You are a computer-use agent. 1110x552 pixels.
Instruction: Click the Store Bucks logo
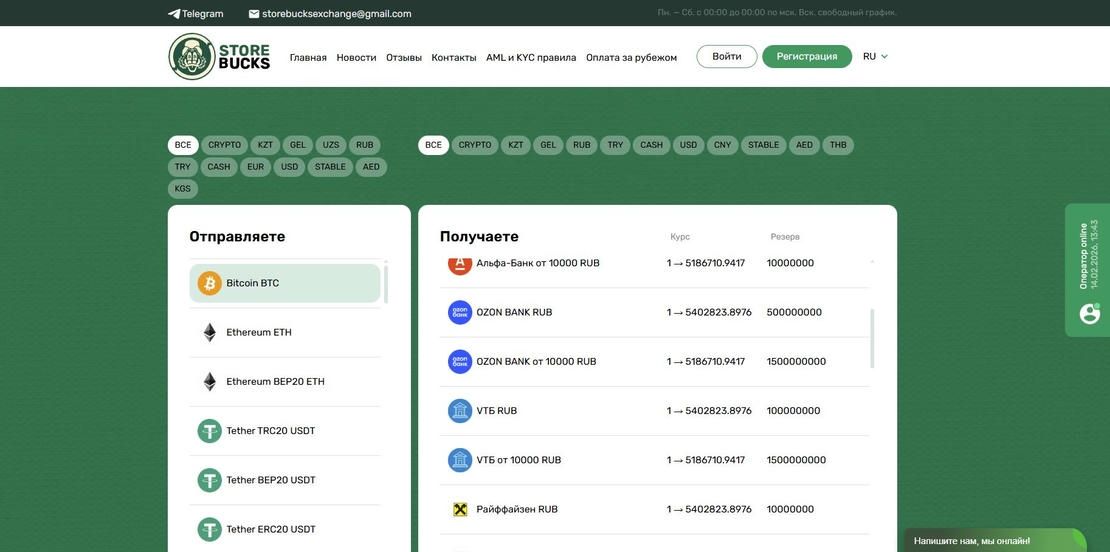[x=219, y=57]
